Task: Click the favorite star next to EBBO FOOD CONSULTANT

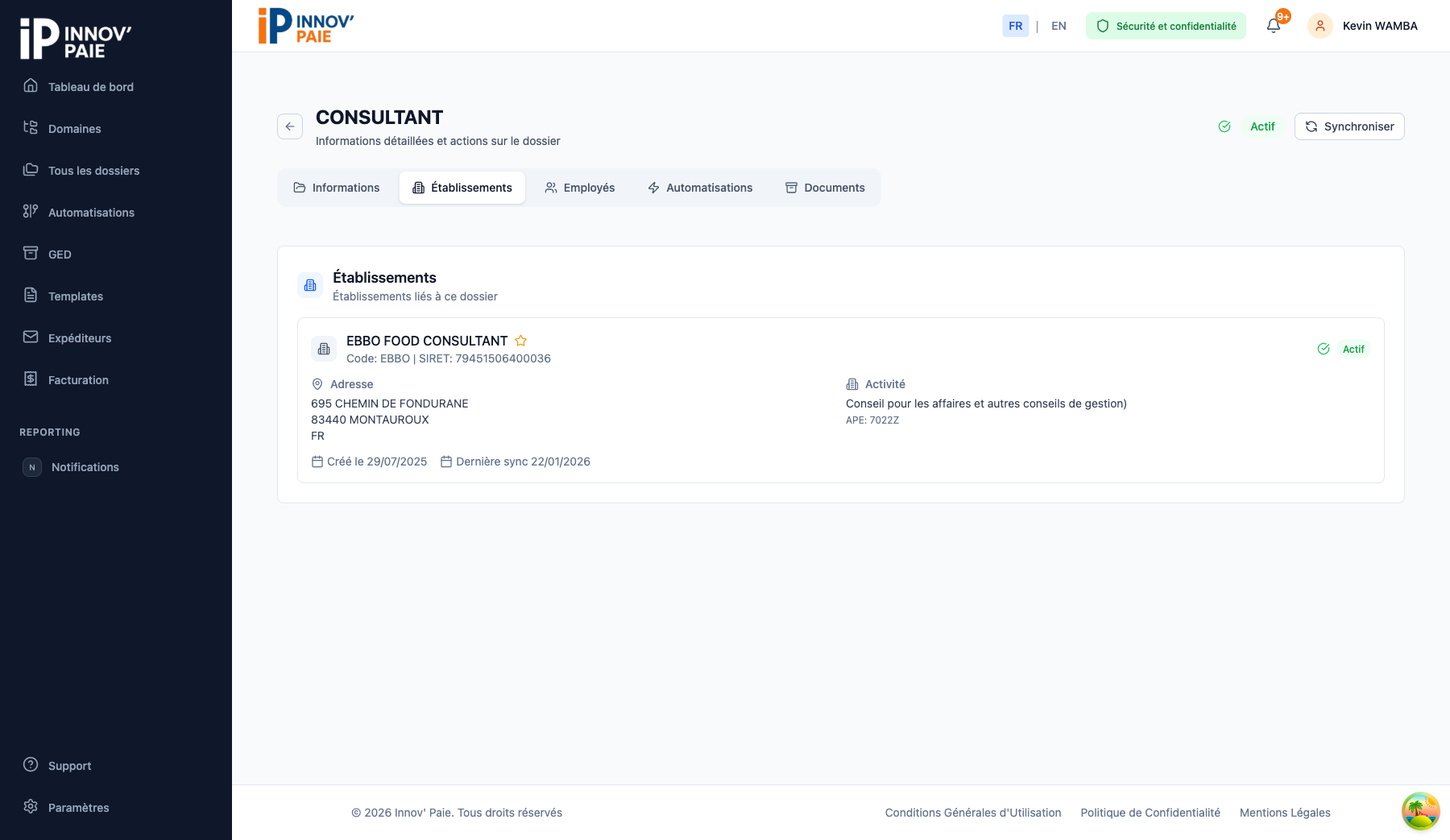Action: [521, 341]
